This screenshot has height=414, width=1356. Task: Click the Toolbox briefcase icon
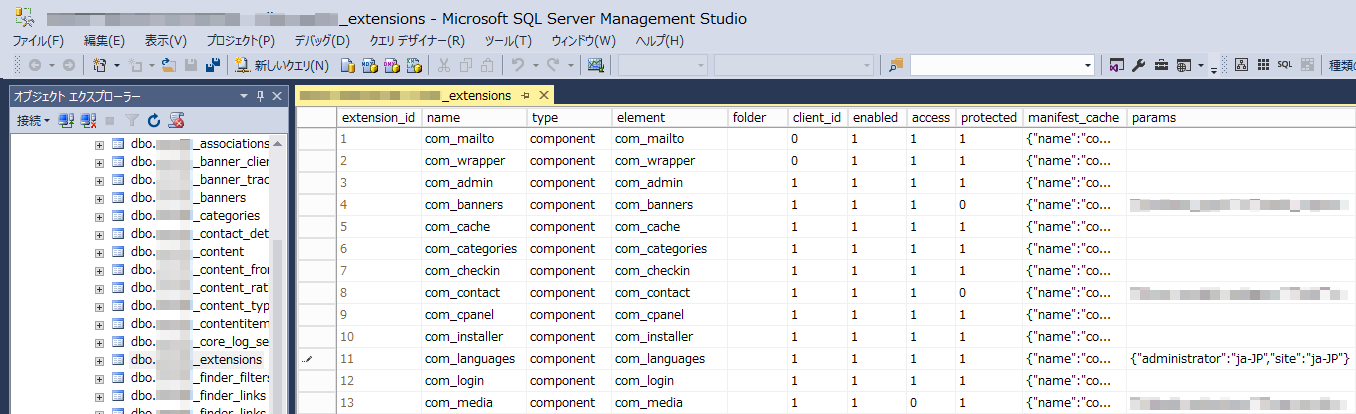1161,65
